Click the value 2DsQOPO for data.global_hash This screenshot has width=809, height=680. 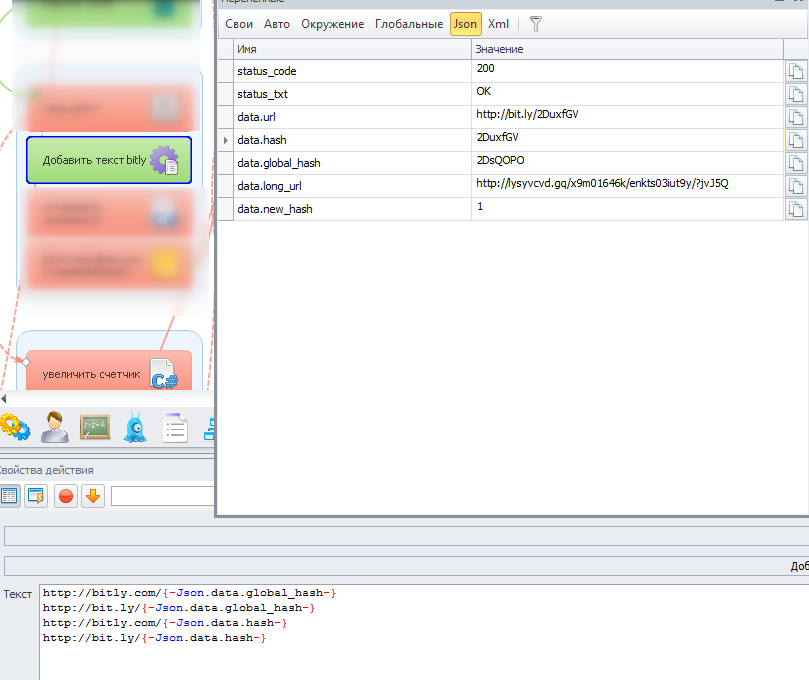(x=500, y=160)
